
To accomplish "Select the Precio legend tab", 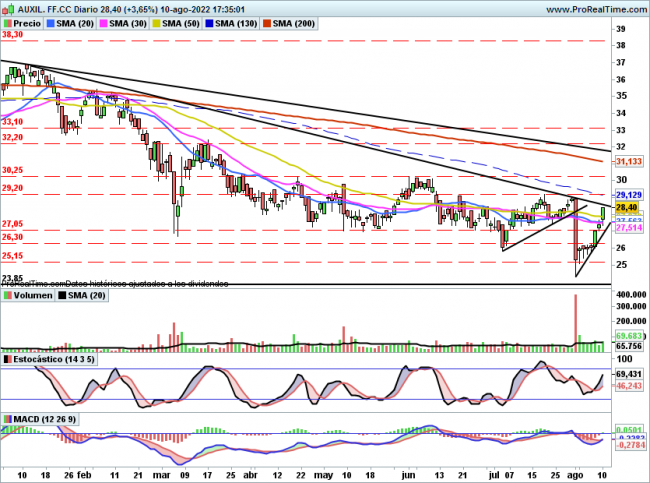I will click(25, 22).
